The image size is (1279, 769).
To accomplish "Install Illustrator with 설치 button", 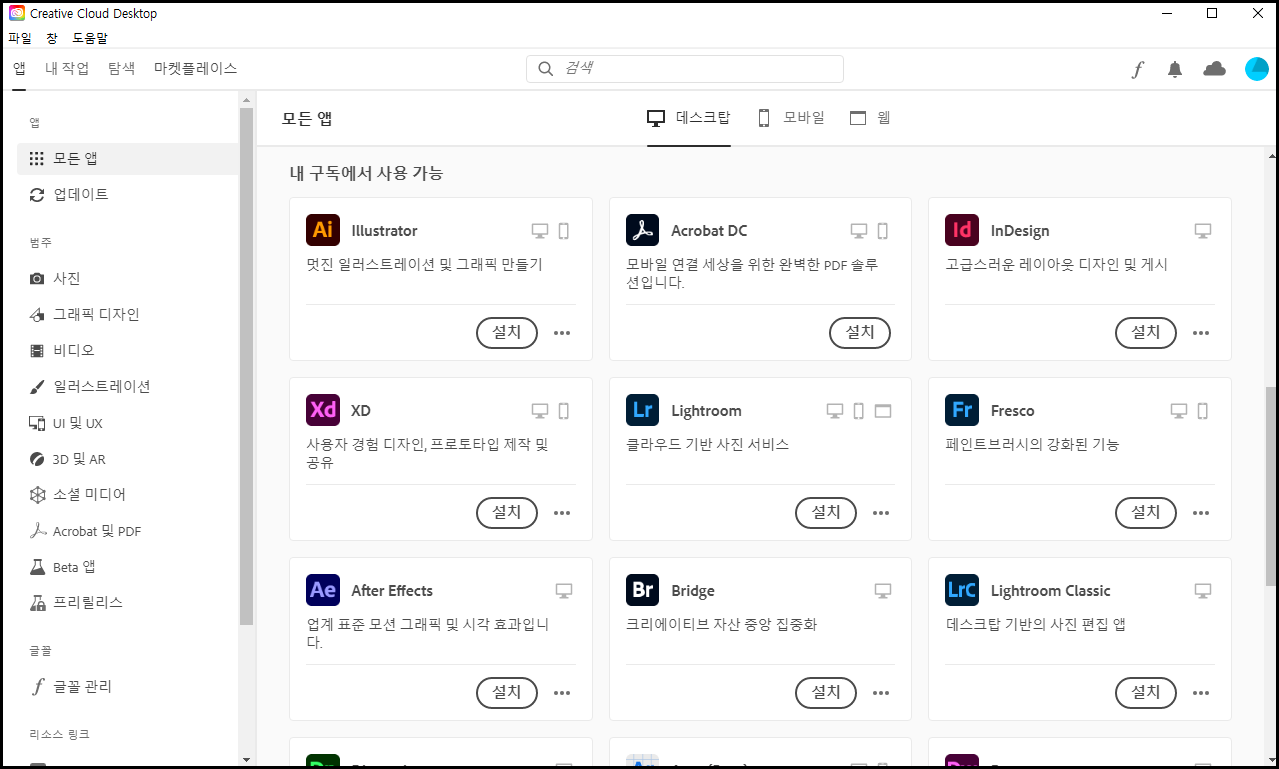I will (x=507, y=333).
